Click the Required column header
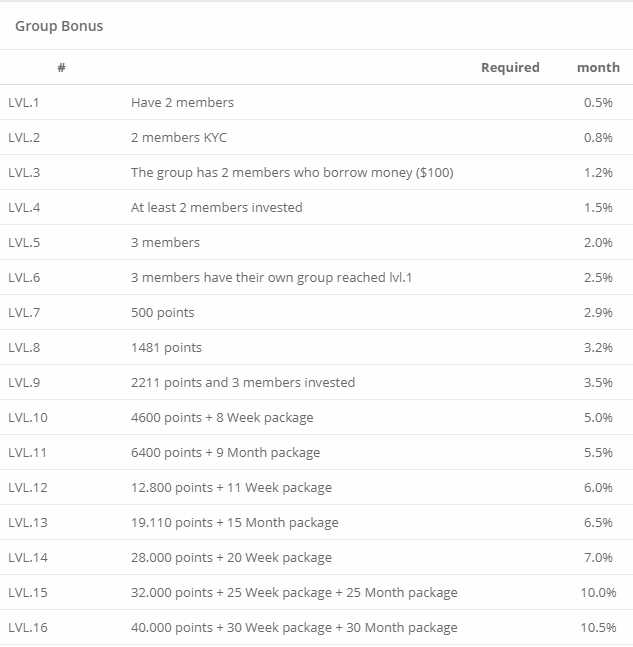 (510, 68)
